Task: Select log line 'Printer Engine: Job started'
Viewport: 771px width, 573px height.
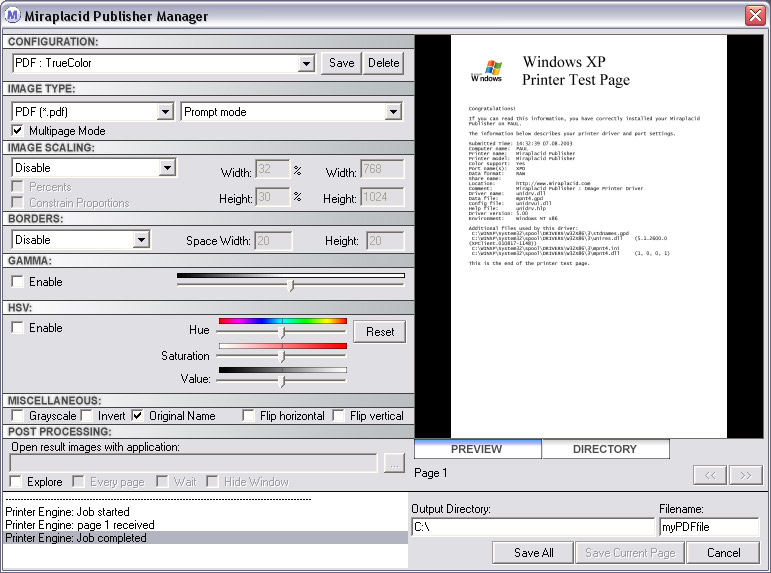Action: pyautogui.click(x=67, y=512)
